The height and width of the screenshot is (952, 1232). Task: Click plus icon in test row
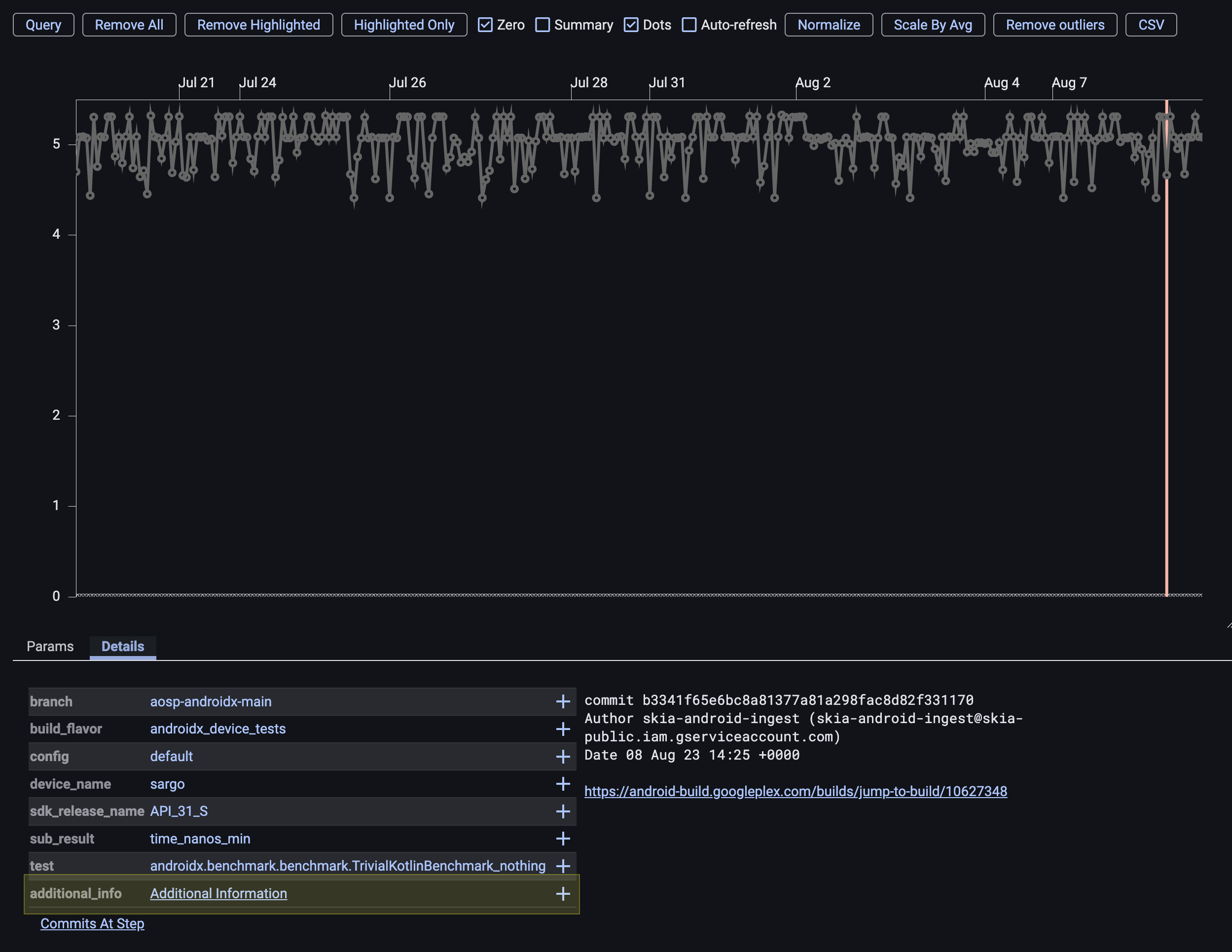pos(562,866)
